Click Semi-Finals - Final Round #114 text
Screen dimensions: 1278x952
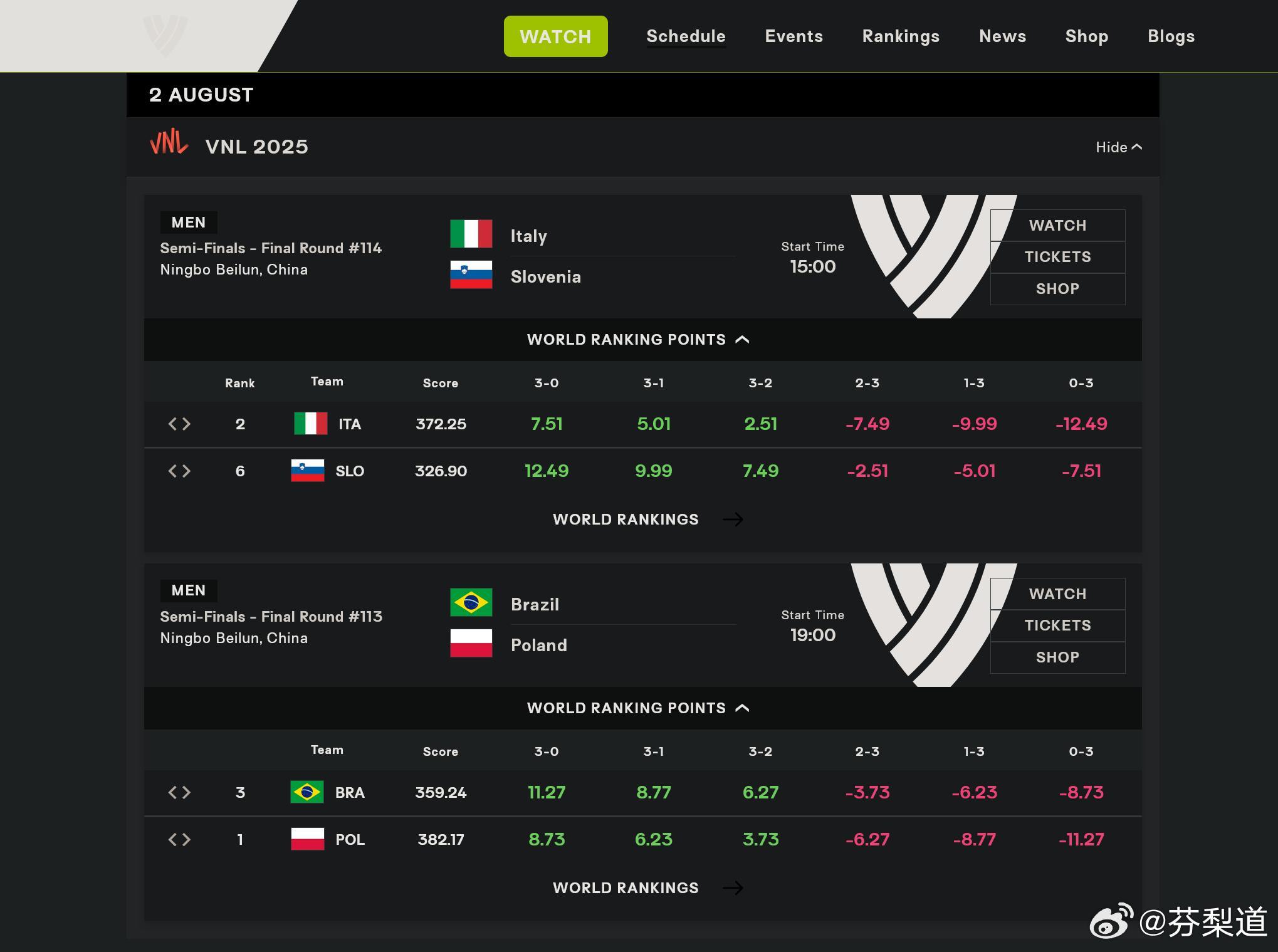[x=271, y=248]
